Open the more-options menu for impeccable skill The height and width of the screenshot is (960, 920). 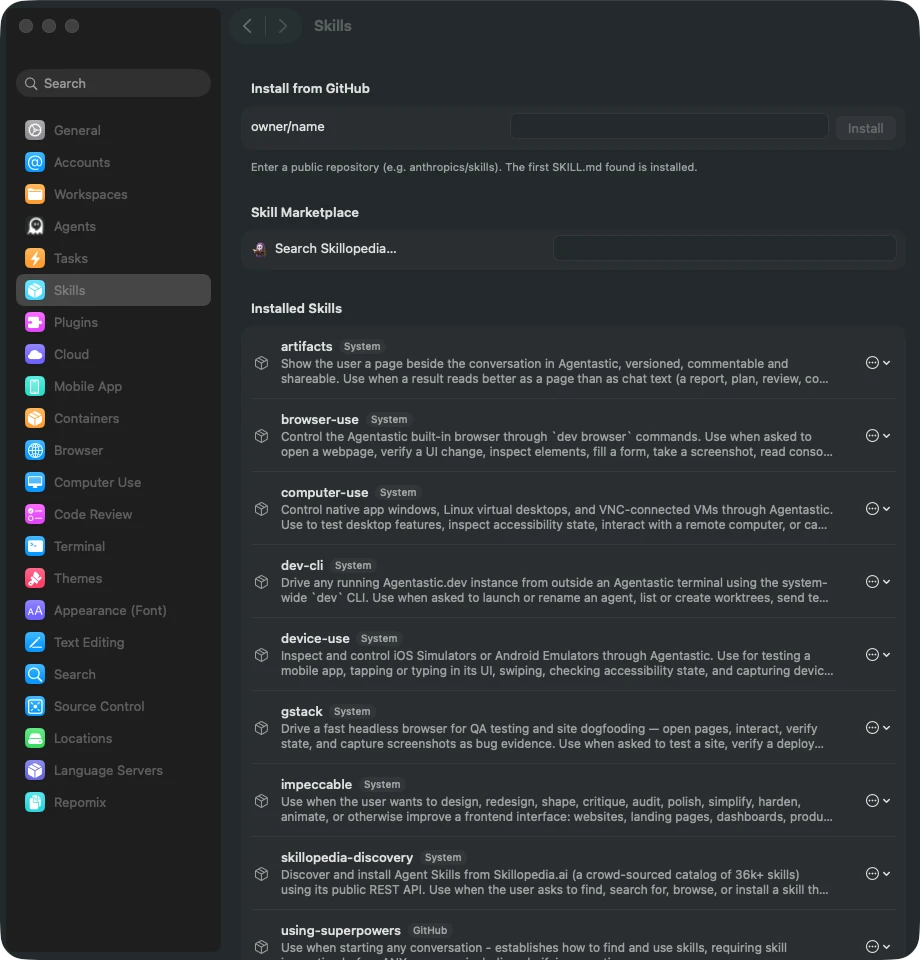(x=878, y=801)
